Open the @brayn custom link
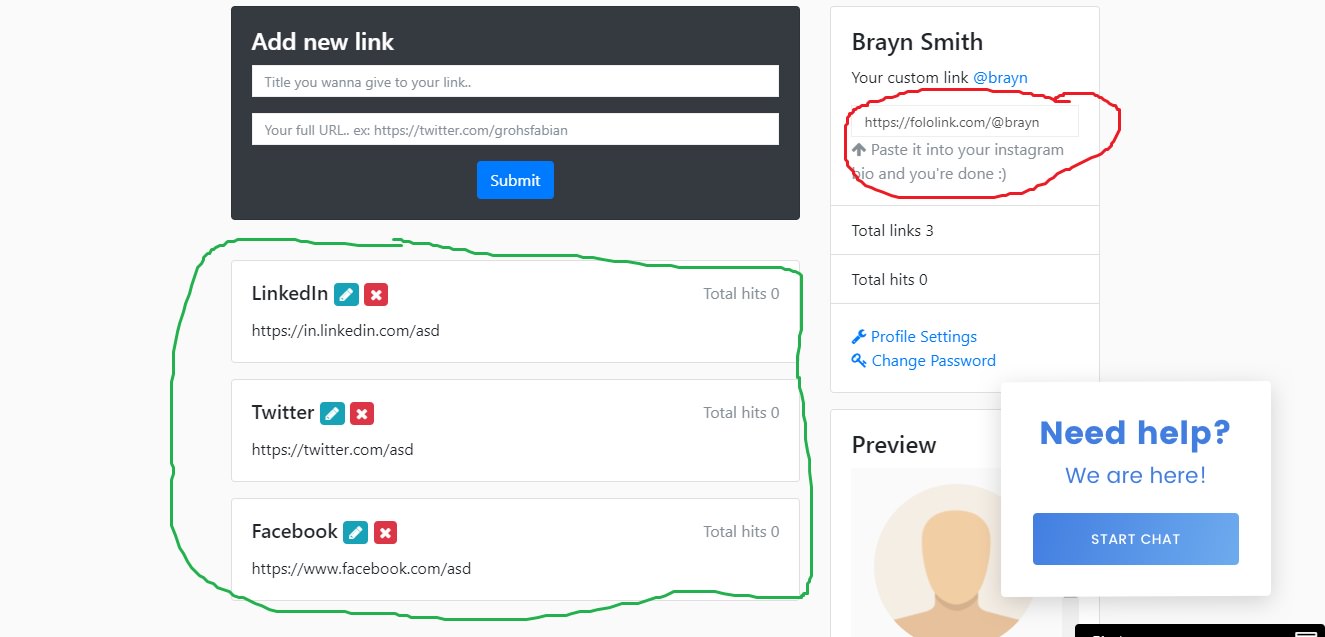Viewport: 1325px width, 637px height. 1000,78
